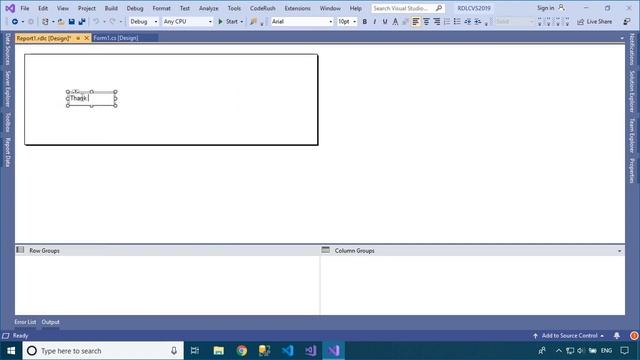The height and width of the screenshot is (360, 640).
Task: Open the Analyze menu
Action: point(209,8)
